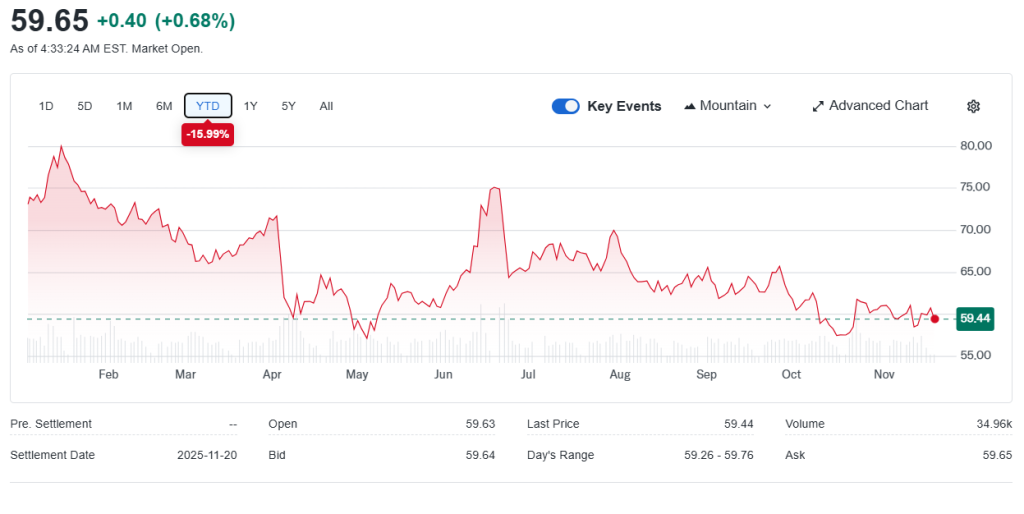Click the Volume label
This screenshot has width=1024, height=514.
click(805, 424)
